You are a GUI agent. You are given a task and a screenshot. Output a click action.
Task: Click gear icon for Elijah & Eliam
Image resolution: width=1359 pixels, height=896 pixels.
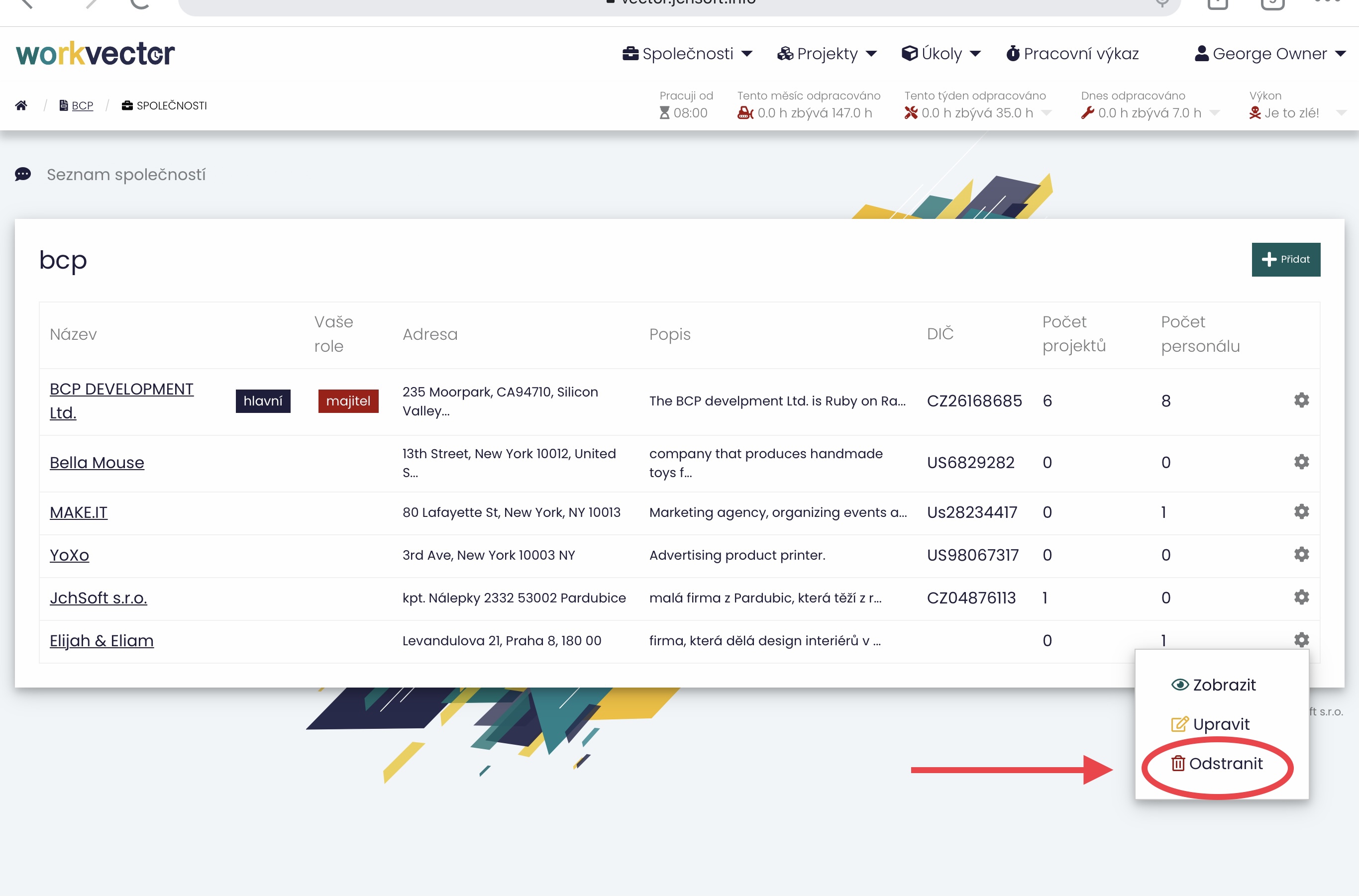point(1301,639)
